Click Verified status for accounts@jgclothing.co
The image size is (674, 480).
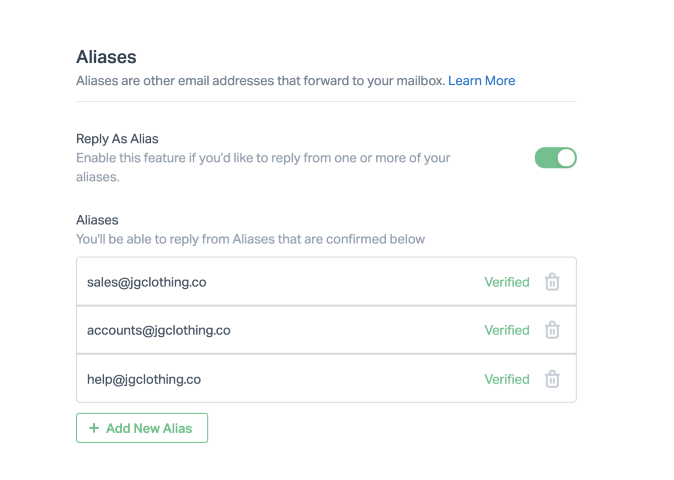[x=507, y=330]
